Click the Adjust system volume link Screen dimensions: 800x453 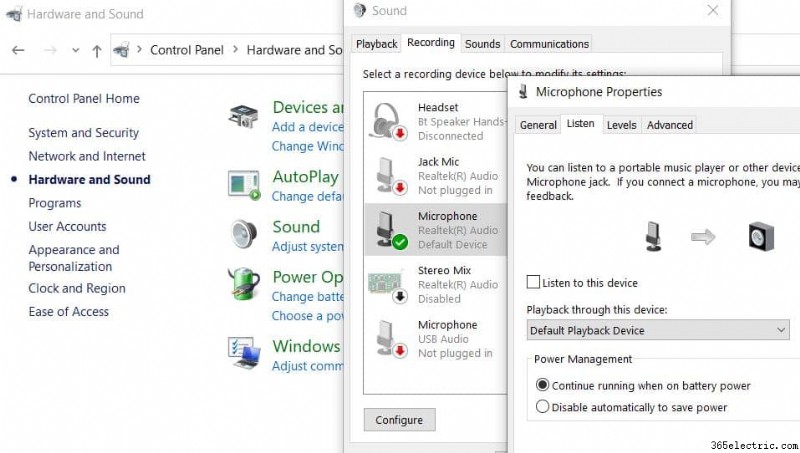(308, 246)
